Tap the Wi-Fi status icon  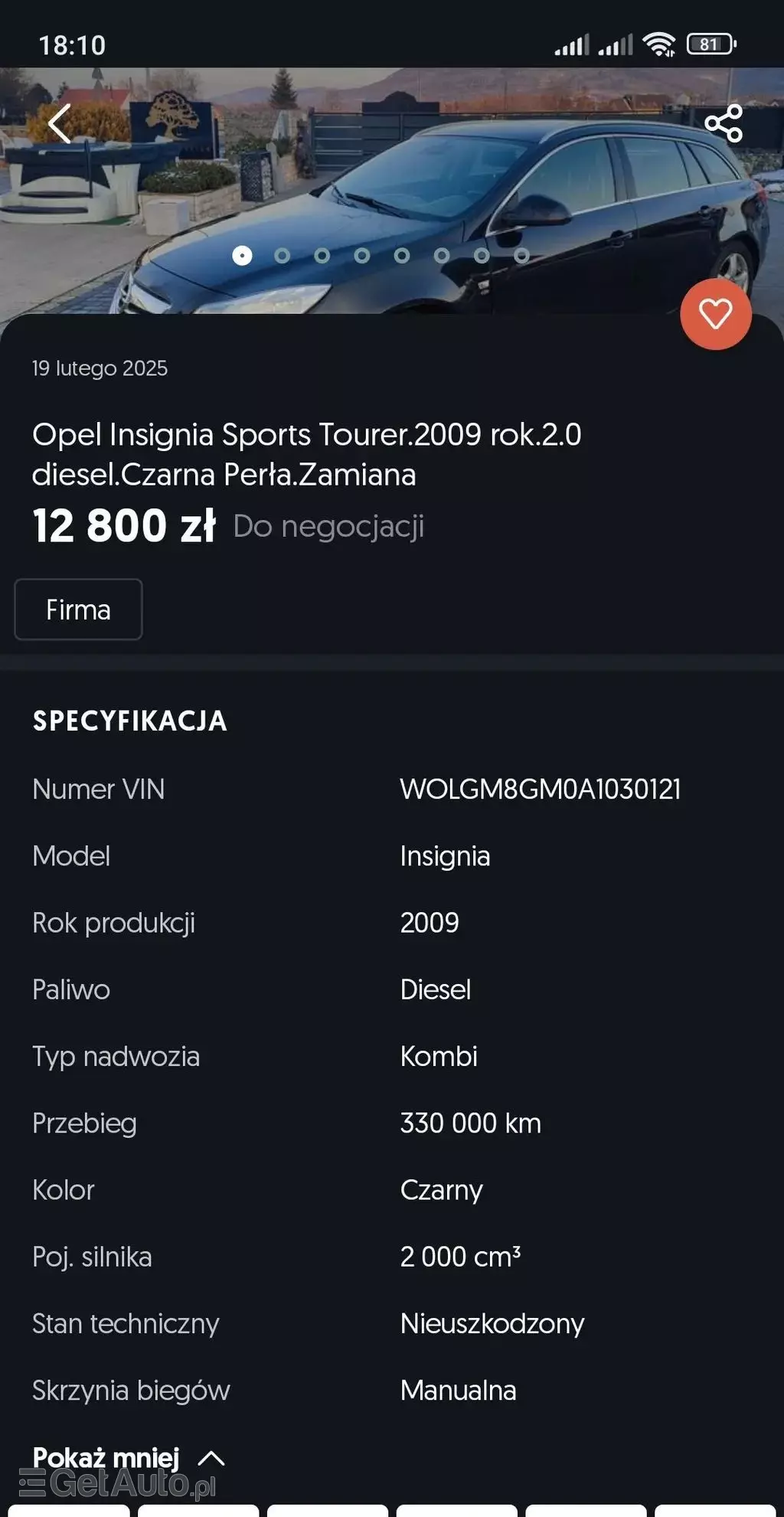tap(657, 44)
